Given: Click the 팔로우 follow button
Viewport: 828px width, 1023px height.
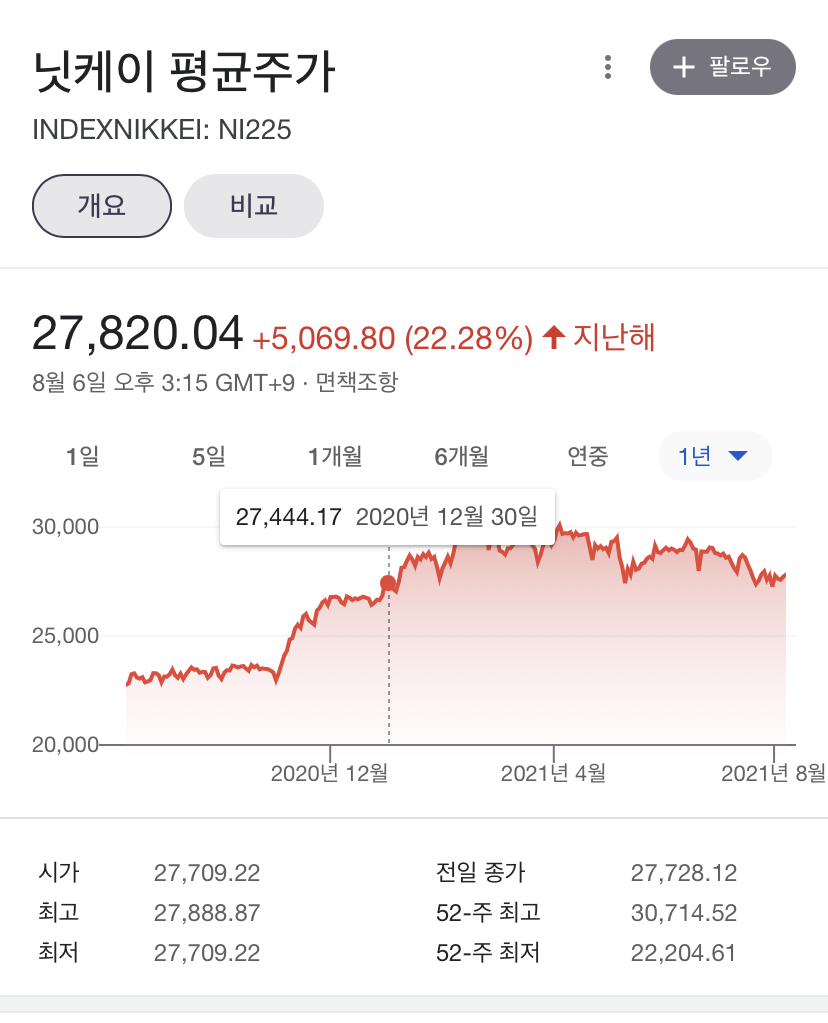Looking at the screenshot, I should point(723,68).
